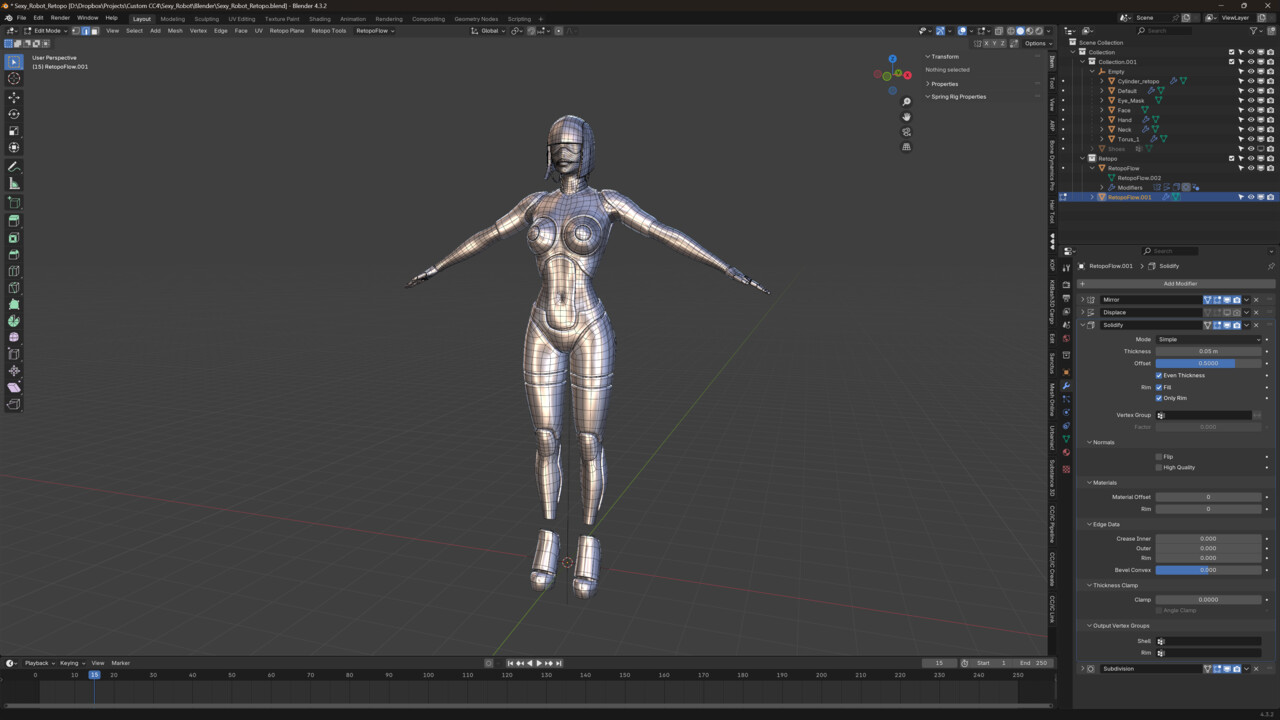Activate the Move tool

pos(14,98)
